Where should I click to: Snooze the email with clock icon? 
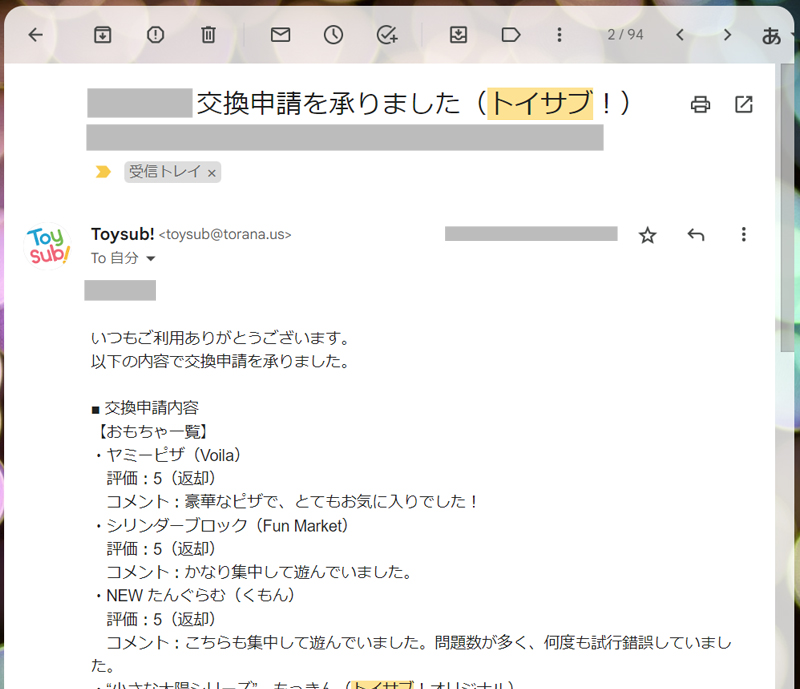333,35
